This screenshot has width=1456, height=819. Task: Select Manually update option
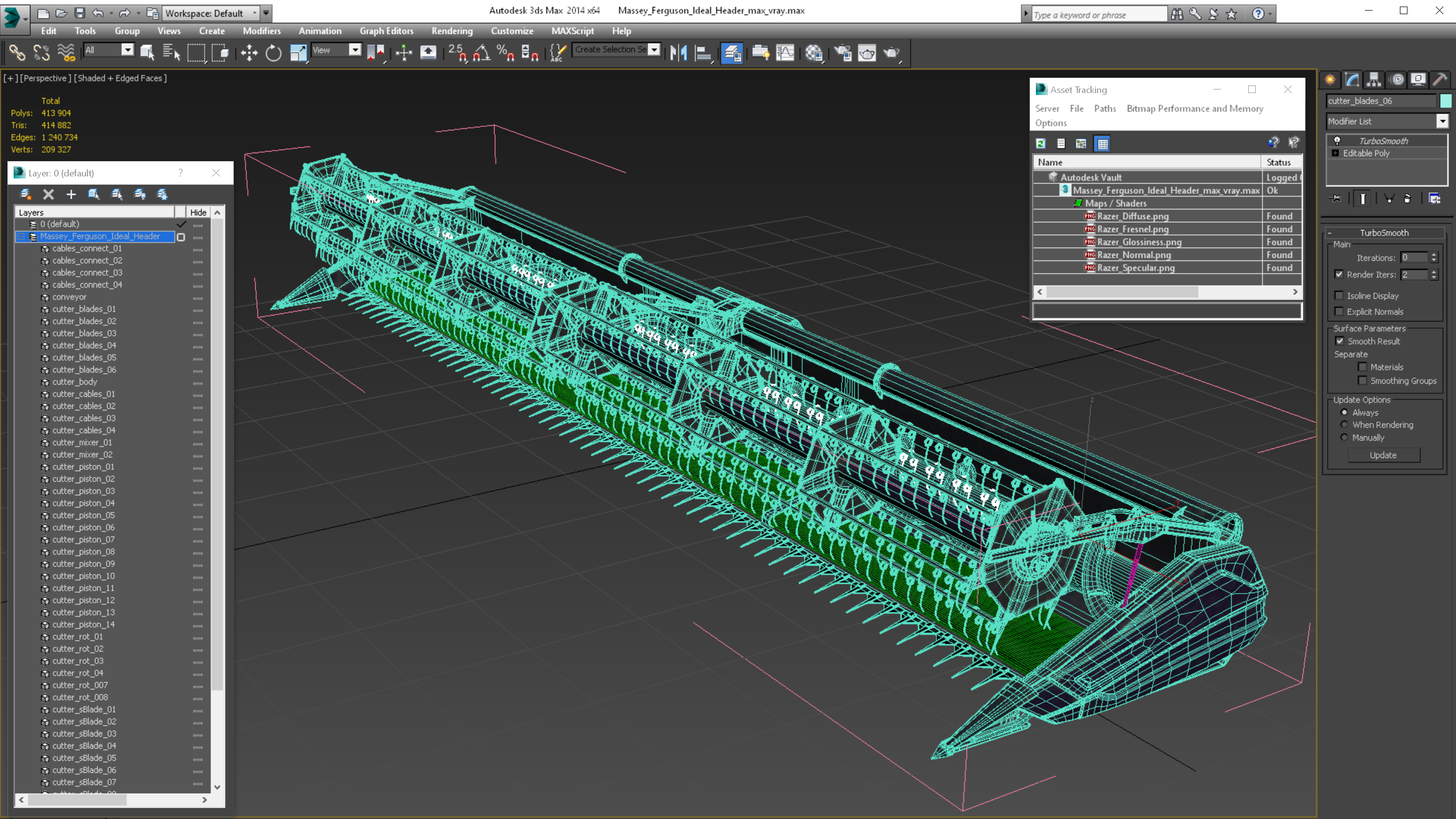[1344, 437]
